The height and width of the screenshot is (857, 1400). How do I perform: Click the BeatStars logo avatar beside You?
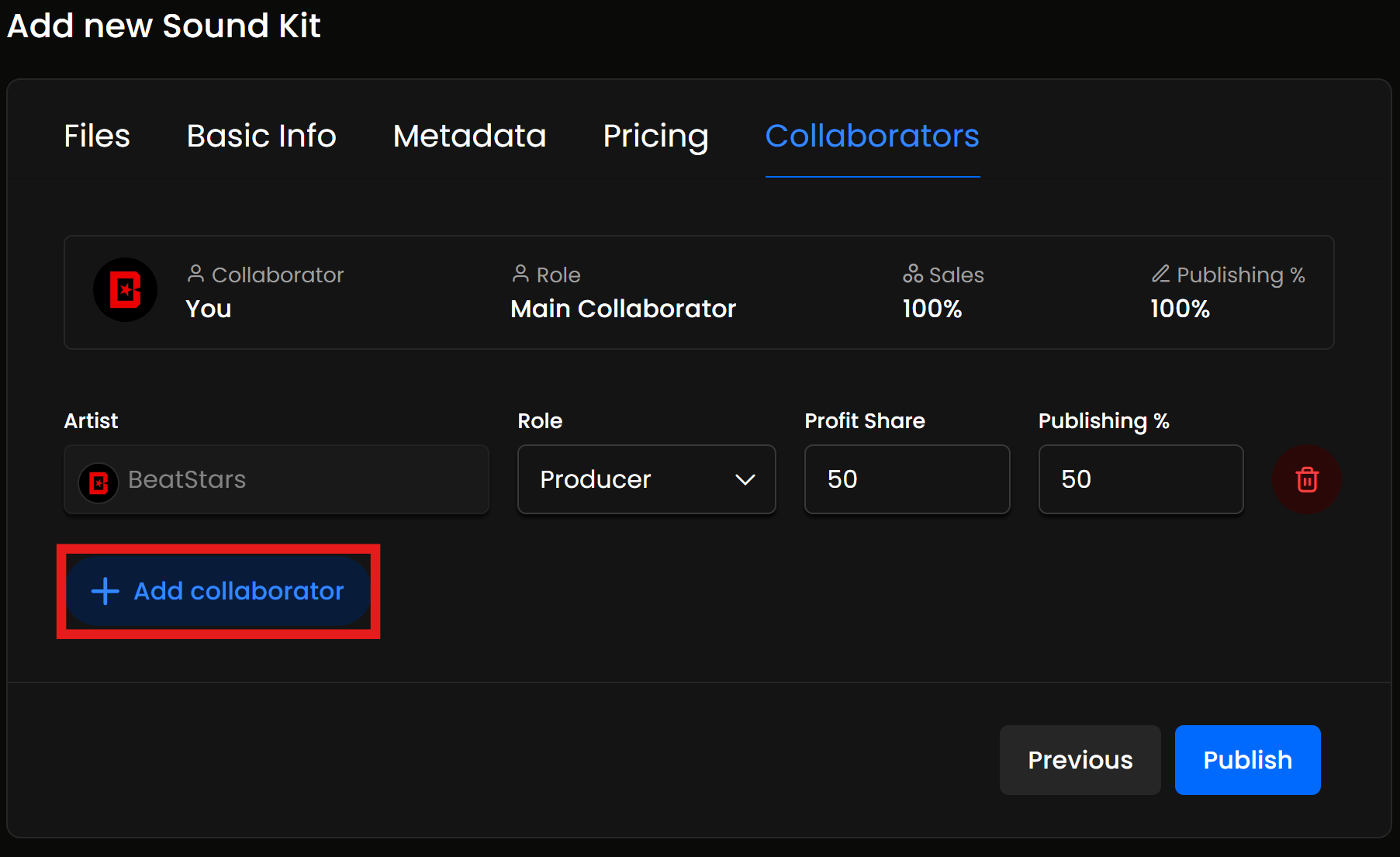tap(125, 290)
